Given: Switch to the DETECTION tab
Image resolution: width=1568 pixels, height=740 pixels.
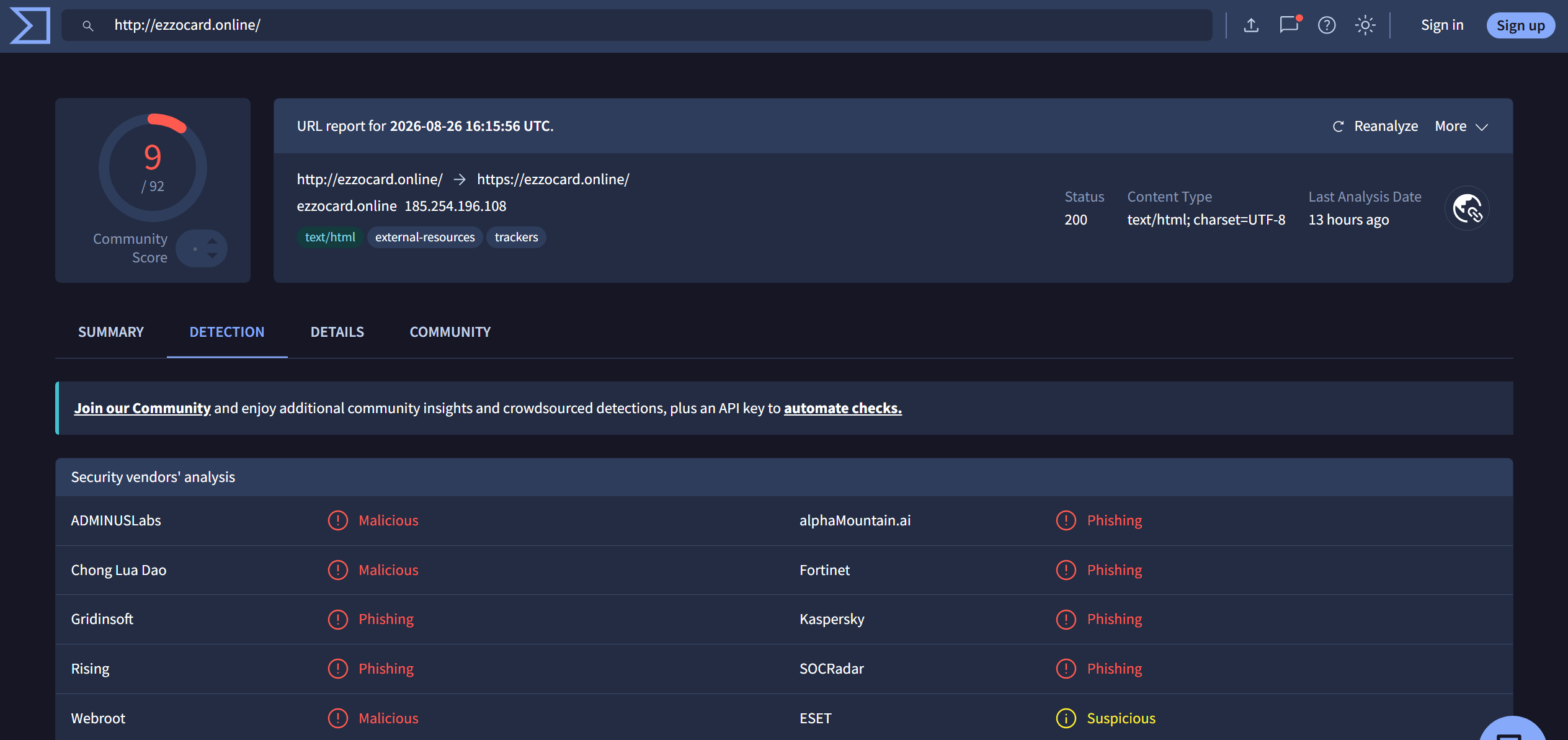Looking at the screenshot, I should 227,332.
